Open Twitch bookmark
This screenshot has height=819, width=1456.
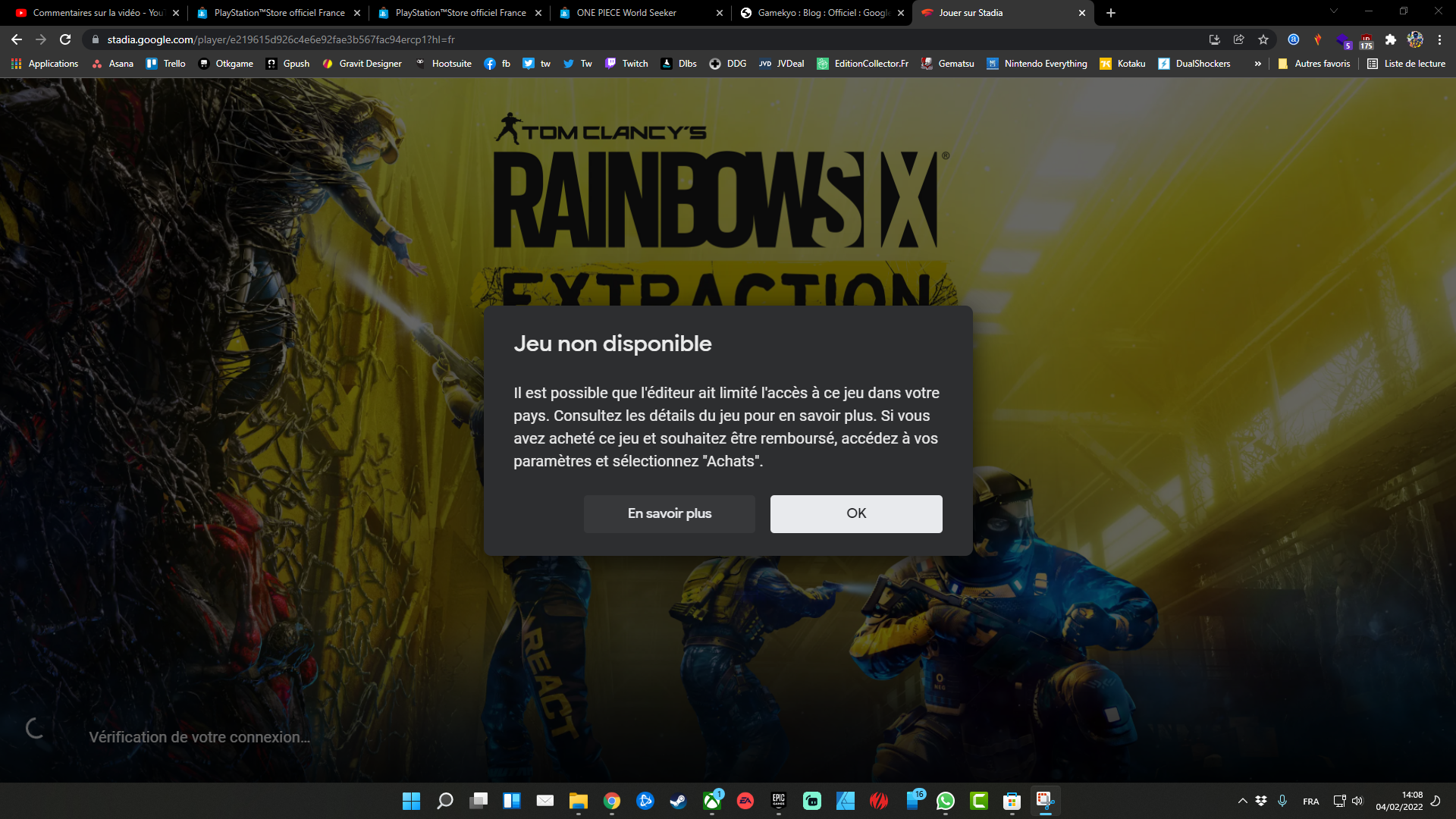pyautogui.click(x=626, y=64)
